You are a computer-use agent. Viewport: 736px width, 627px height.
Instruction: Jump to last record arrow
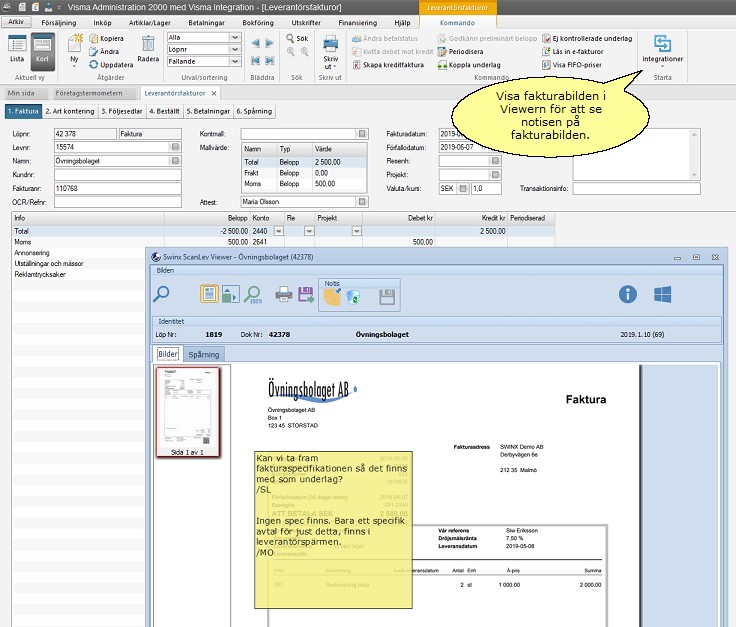click(269, 61)
